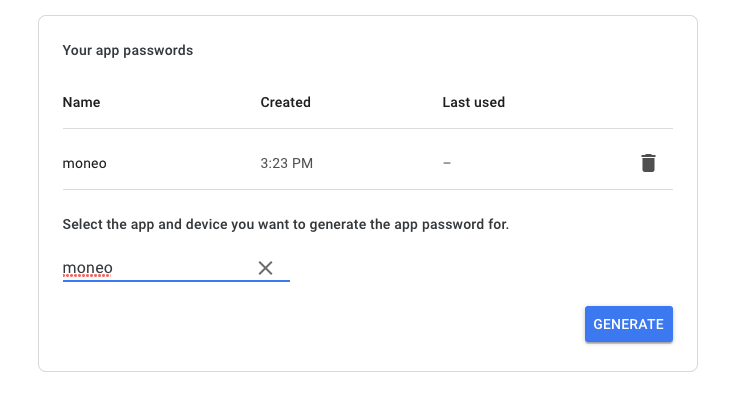Image resolution: width=741 pixels, height=395 pixels.
Task: Click the Name column header
Action: pos(81,102)
